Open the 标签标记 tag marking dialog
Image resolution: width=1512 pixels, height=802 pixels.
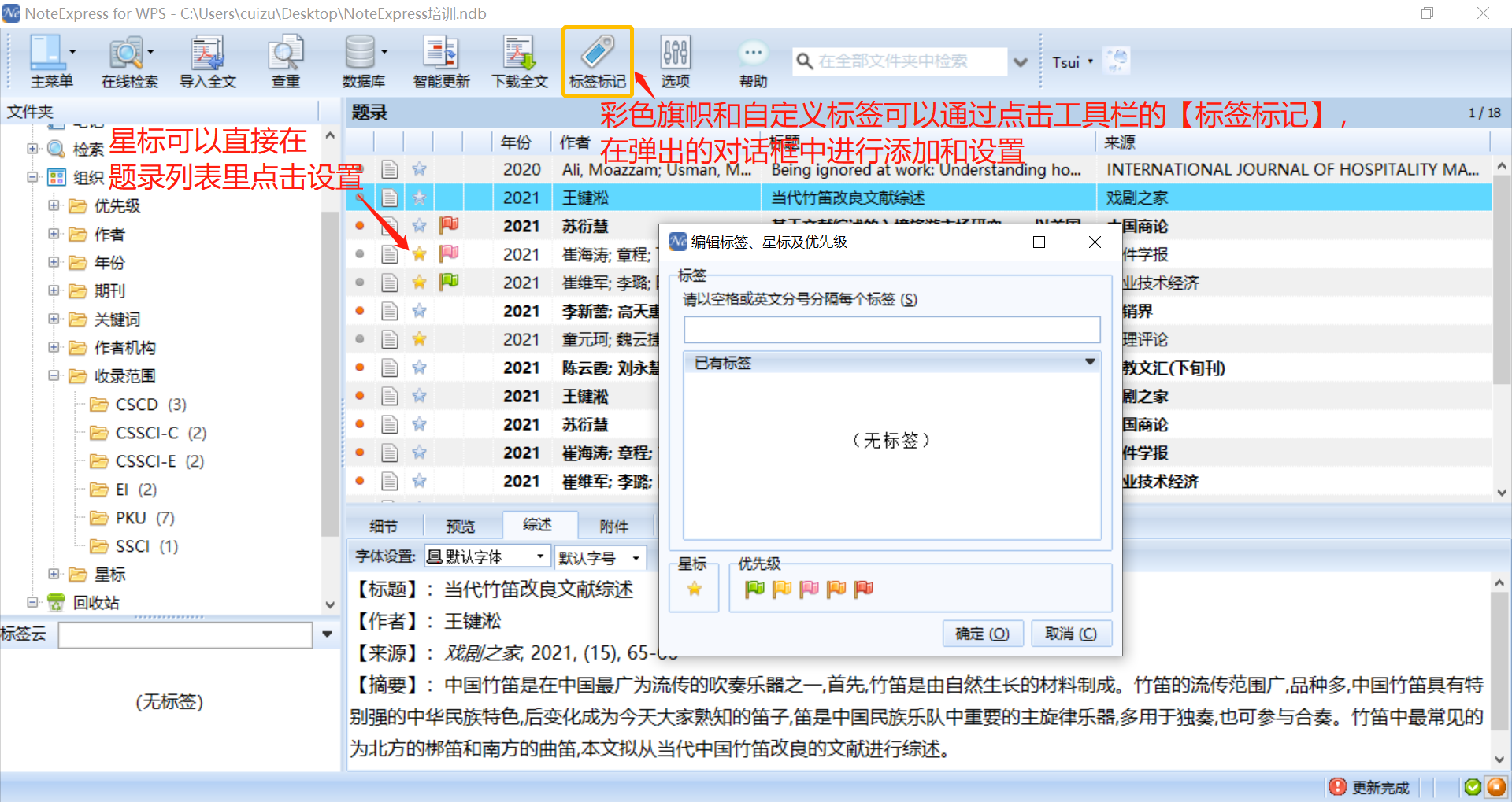(x=596, y=59)
